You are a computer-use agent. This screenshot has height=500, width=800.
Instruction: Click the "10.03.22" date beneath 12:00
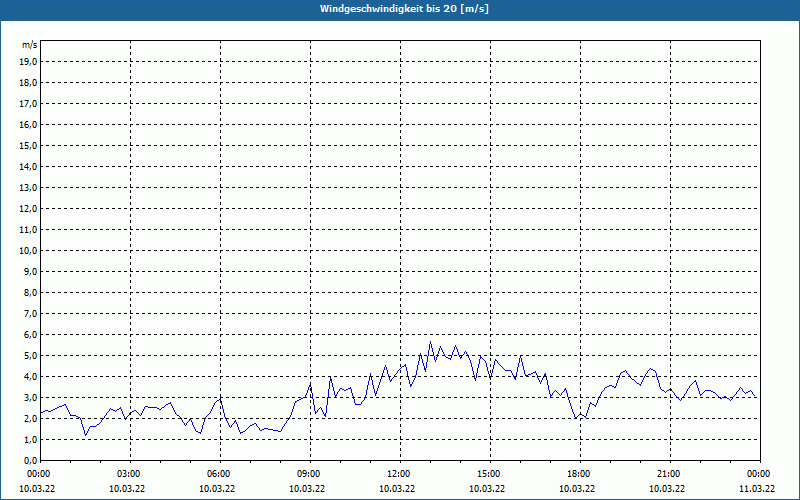pyautogui.click(x=397, y=489)
